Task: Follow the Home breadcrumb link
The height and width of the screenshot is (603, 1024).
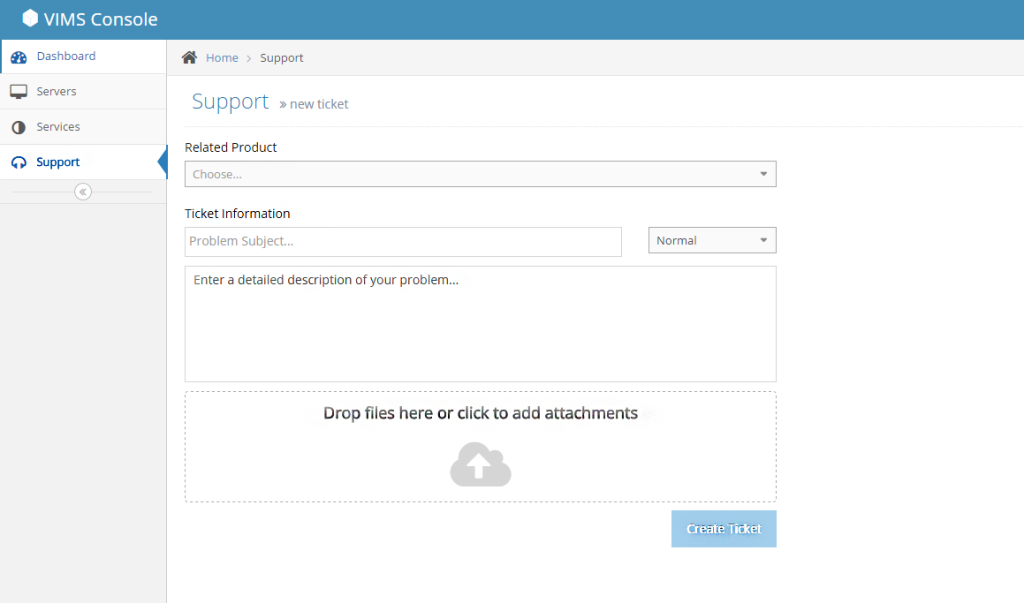Action: point(222,58)
